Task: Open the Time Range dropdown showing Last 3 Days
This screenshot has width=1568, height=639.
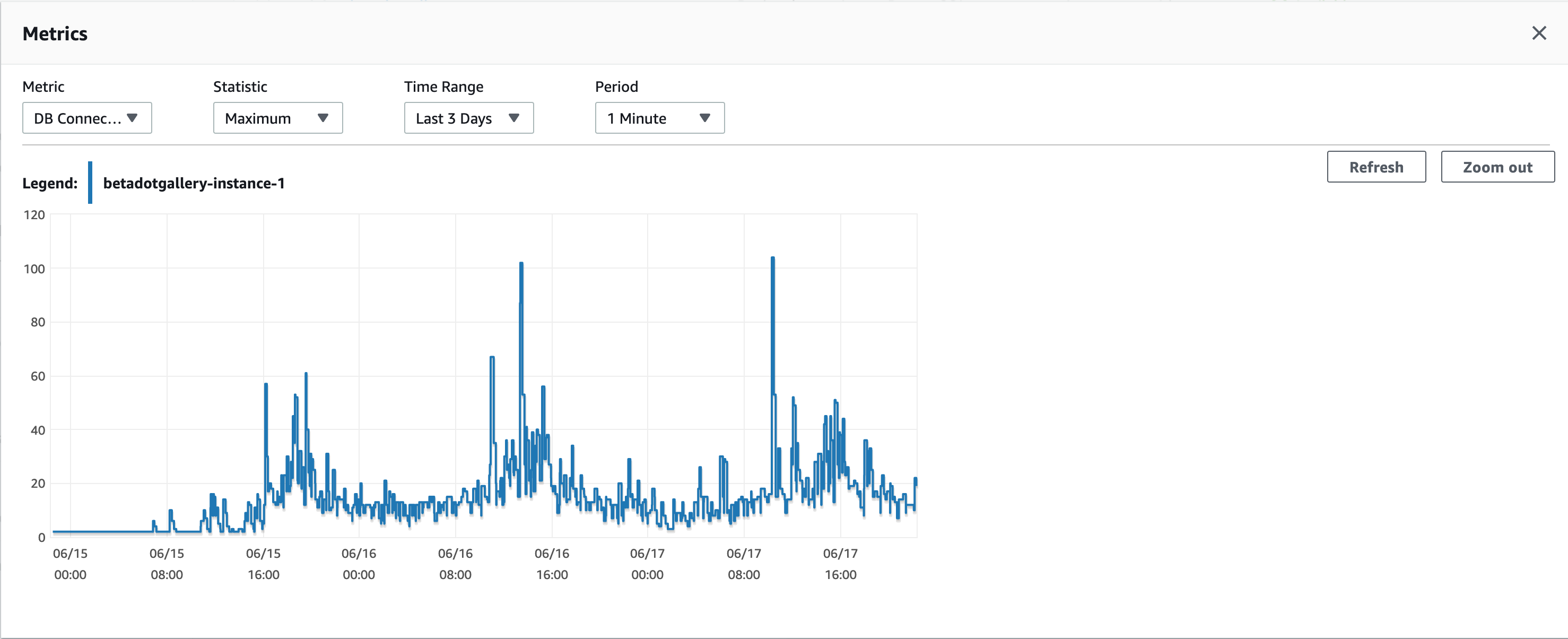Action: 469,118
